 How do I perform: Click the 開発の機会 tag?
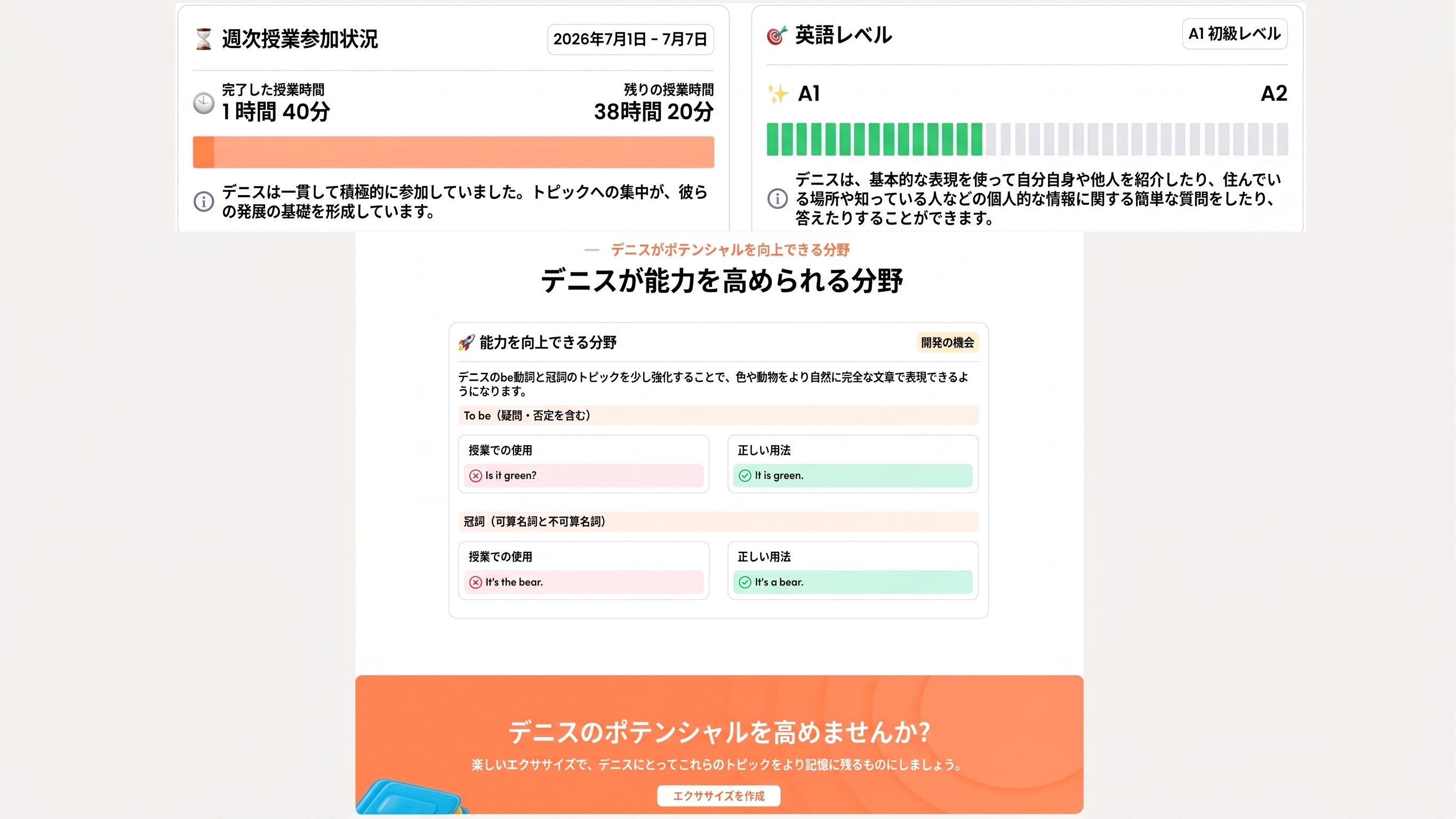pyautogui.click(x=947, y=342)
